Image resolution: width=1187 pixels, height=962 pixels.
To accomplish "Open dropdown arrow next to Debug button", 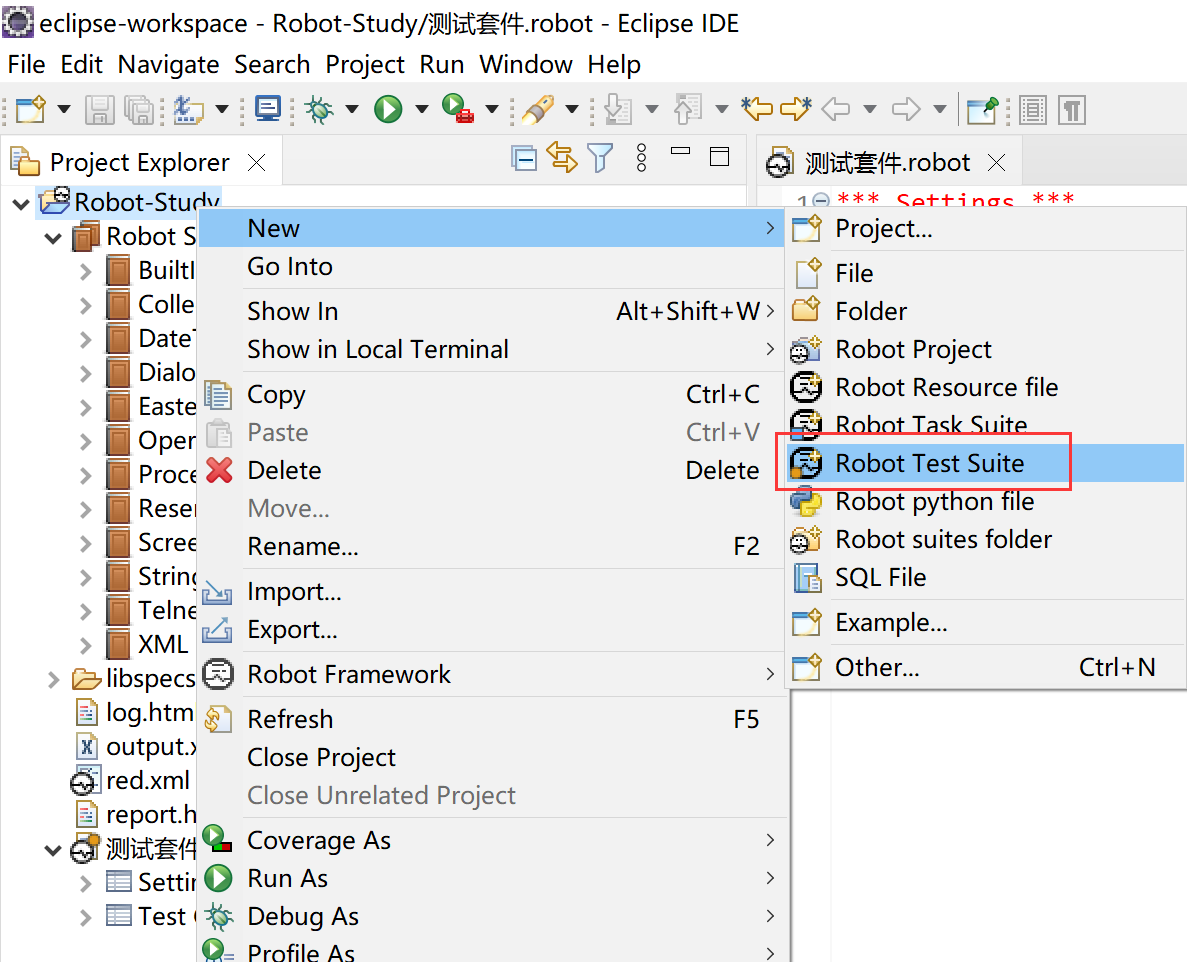I will coord(352,110).
